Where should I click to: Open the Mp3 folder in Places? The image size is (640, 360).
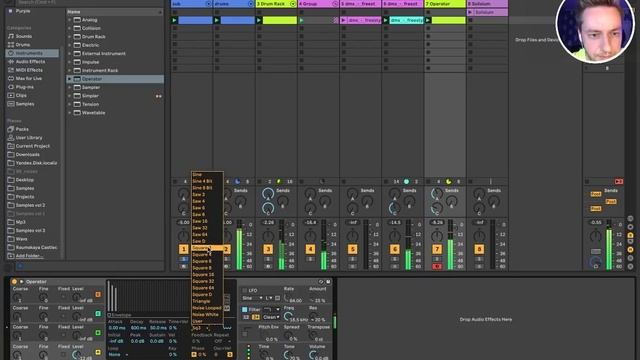(x=20, y=222)
